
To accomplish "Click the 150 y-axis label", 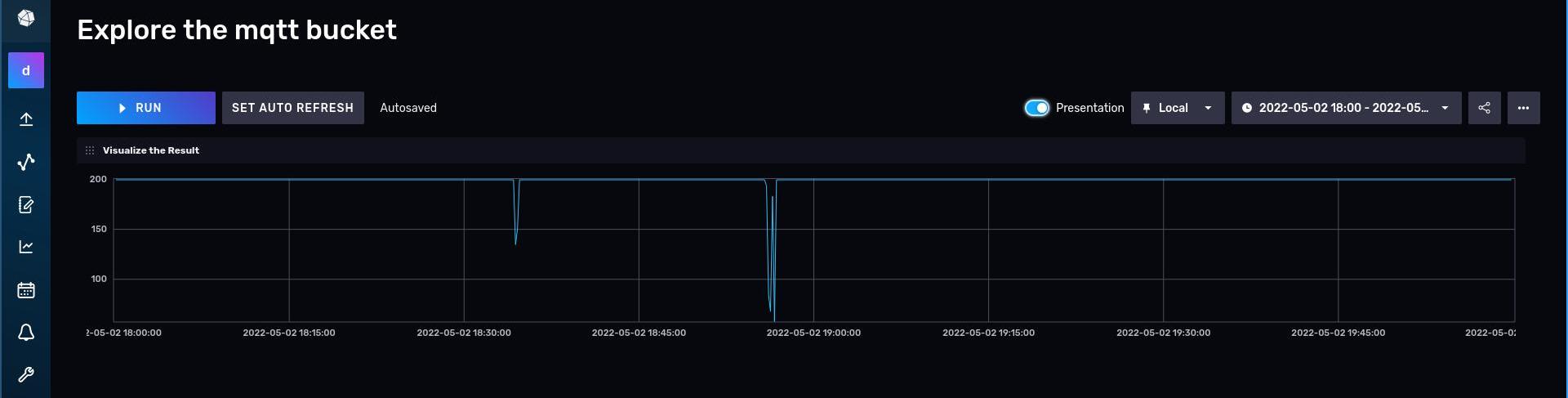I will (99, 229).
